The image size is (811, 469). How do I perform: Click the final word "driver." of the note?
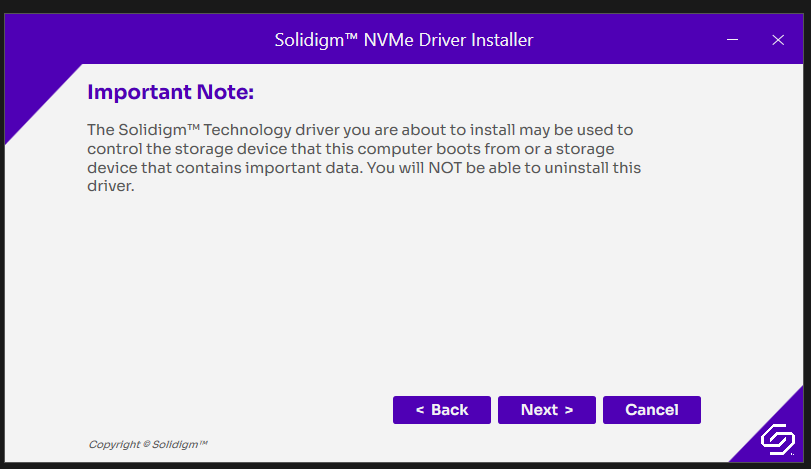[110, 187]
